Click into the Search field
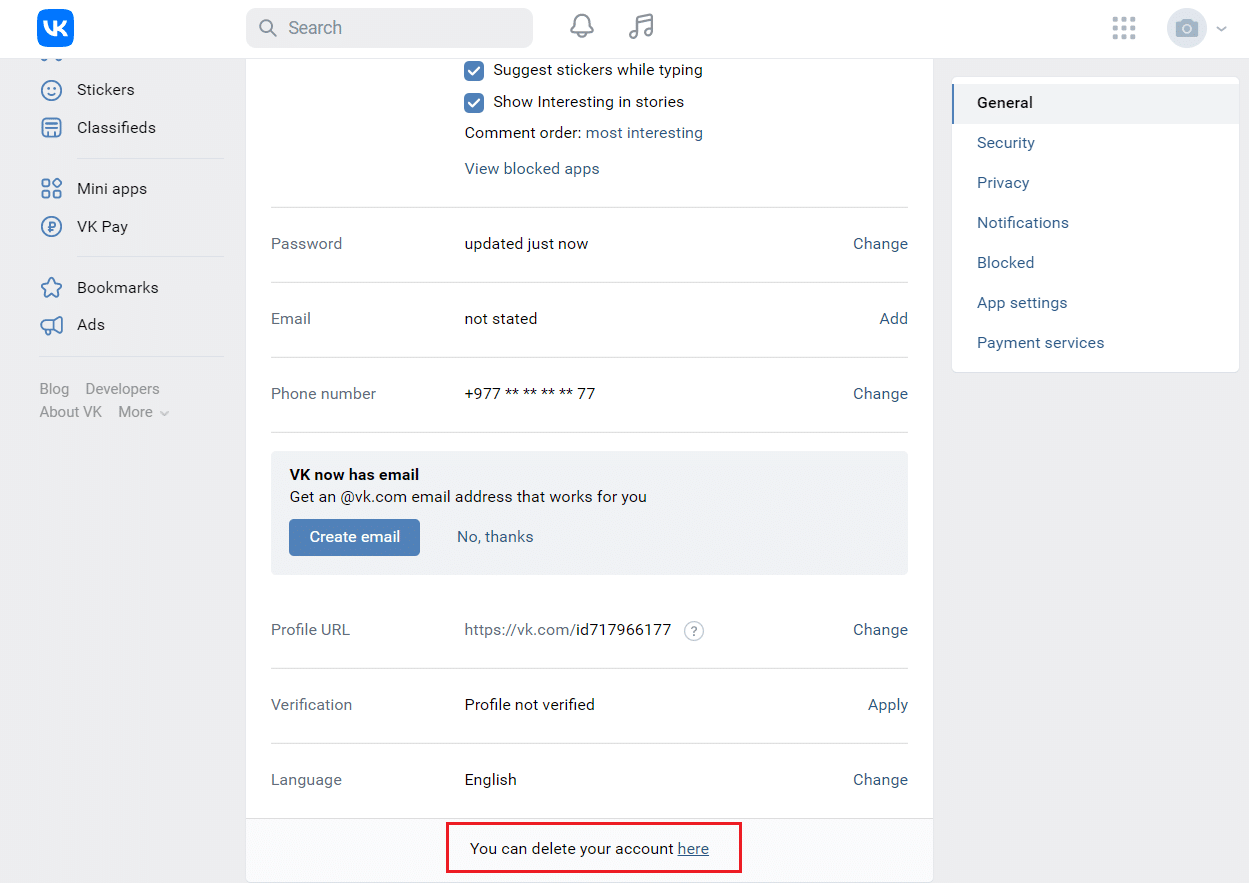The height and width of the screenshot is (883, 1249). click(389, 28)
